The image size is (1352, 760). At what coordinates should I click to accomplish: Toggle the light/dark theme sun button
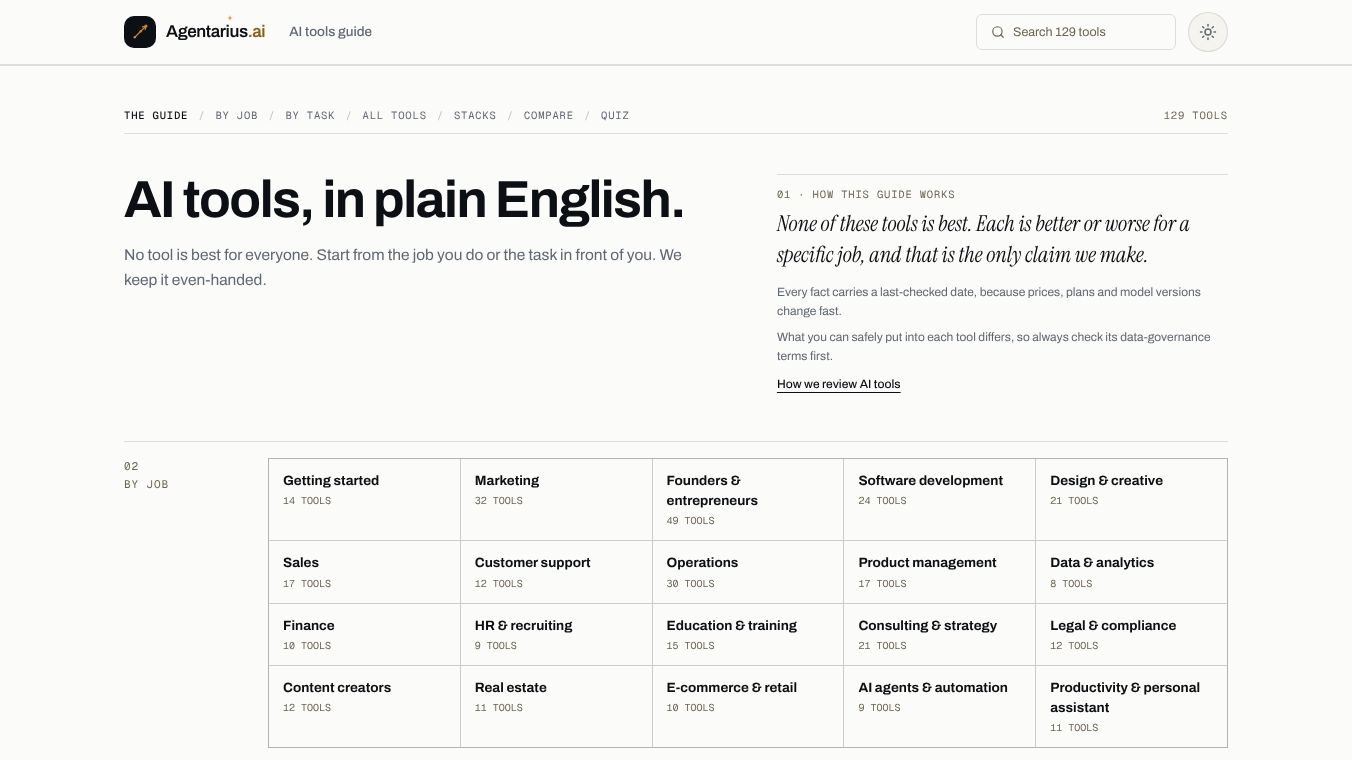click(x=1207, y=32)
